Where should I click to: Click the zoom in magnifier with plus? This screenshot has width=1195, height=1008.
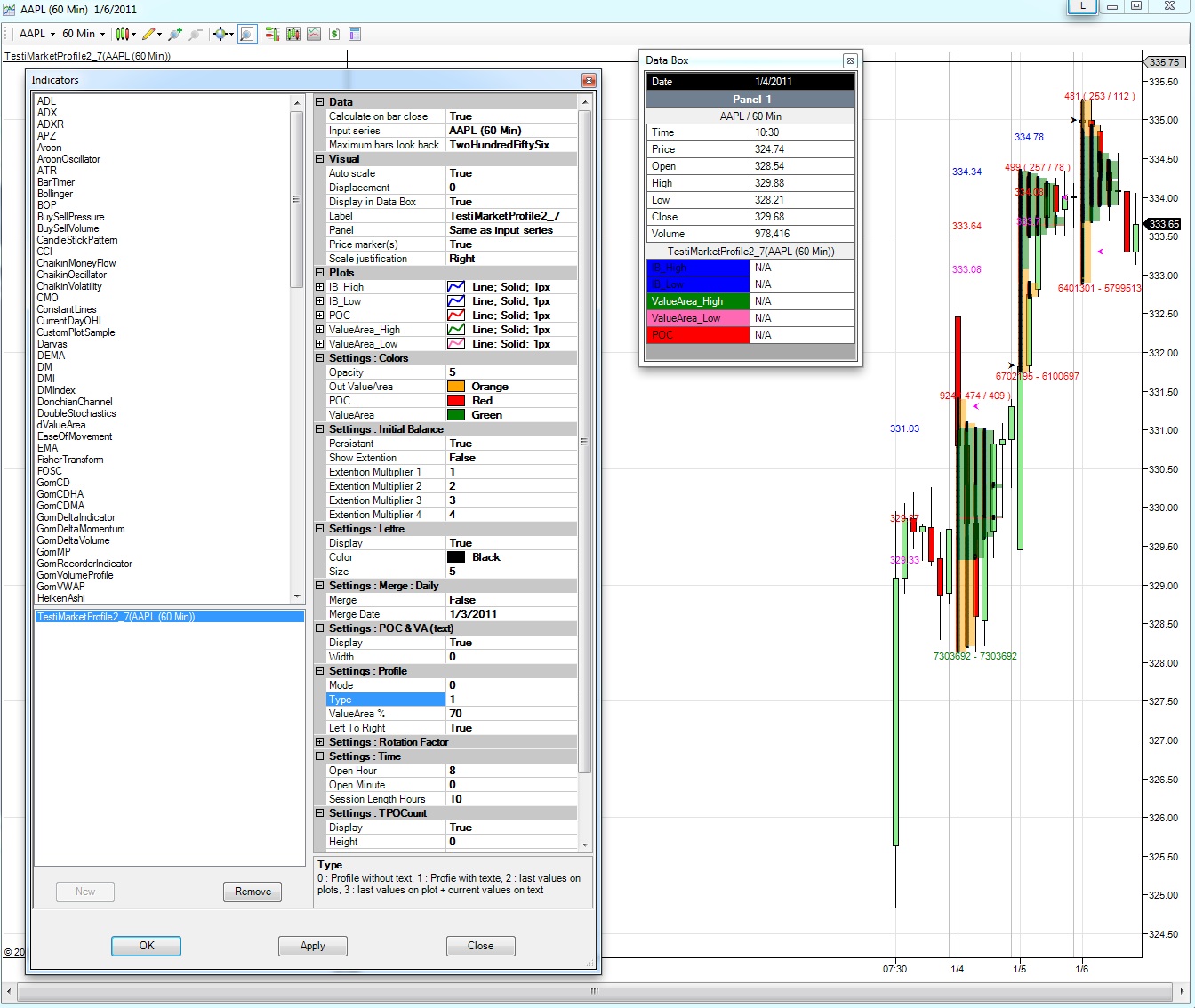pos(175,34)
